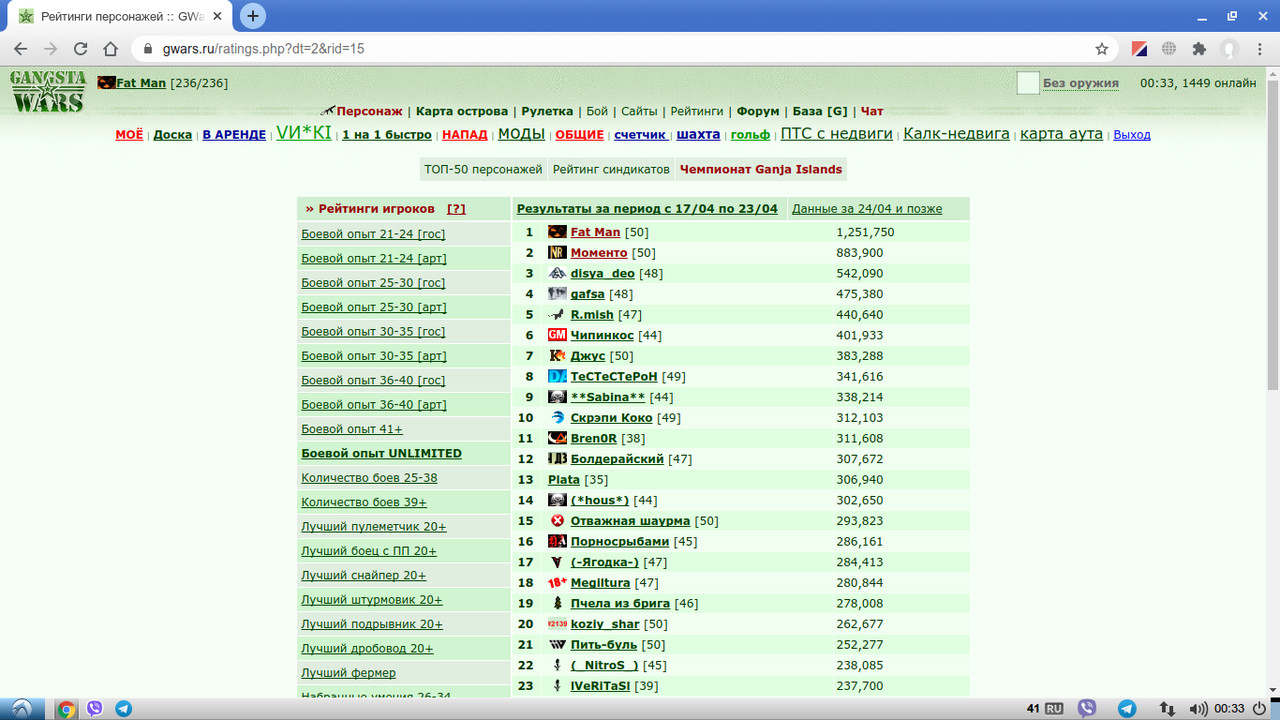Image resolution: width=1280 pixels, height=720 pixels.
Task: Open Данные за 24/04 и позже
Action: (867, 209)
